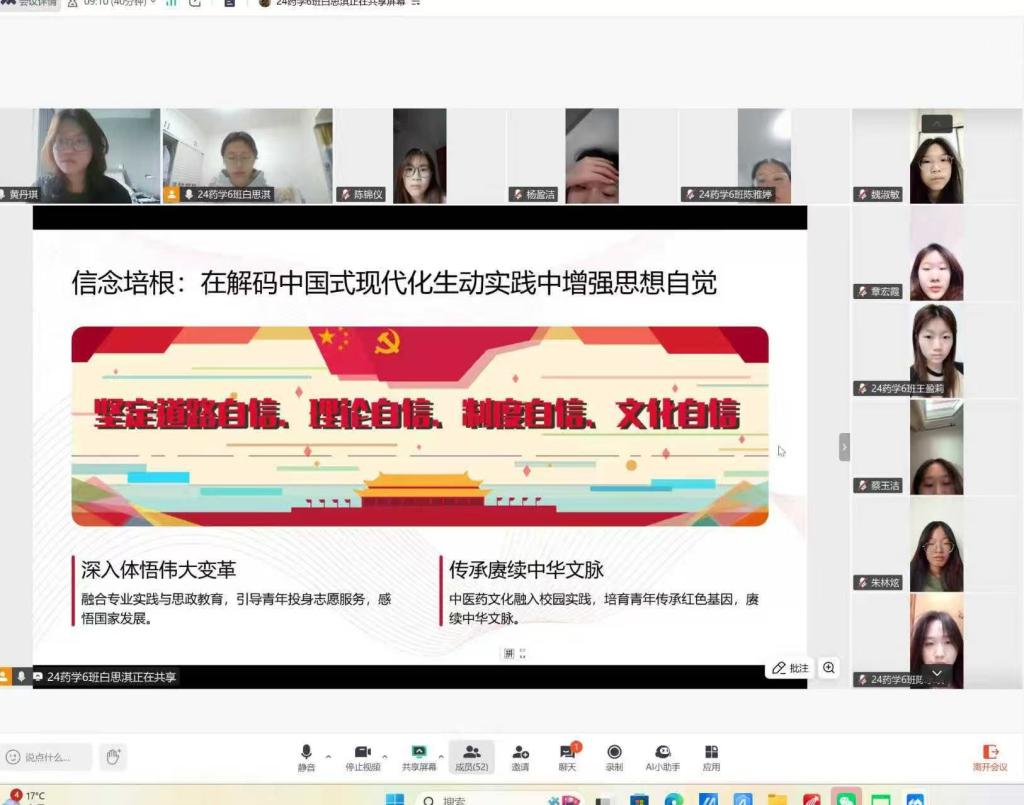The width and height of the screenshot is (1024, 805).
Task: Open the 成员(52) members list
Action: pyautogui.click(x=471, y=757)
